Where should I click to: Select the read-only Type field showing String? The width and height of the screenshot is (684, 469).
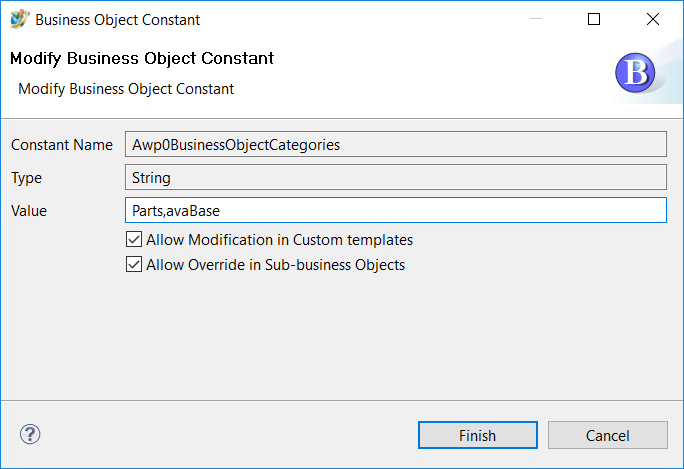coord(395,178)
